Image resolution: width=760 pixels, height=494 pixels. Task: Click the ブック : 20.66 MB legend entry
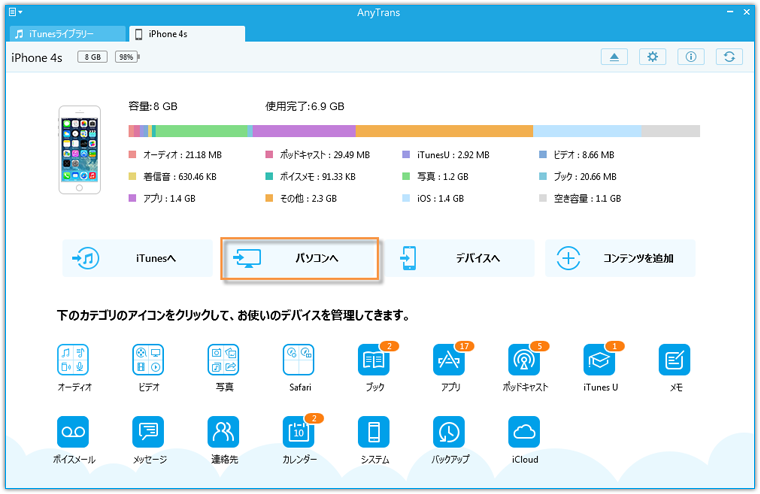pos(578,176)
